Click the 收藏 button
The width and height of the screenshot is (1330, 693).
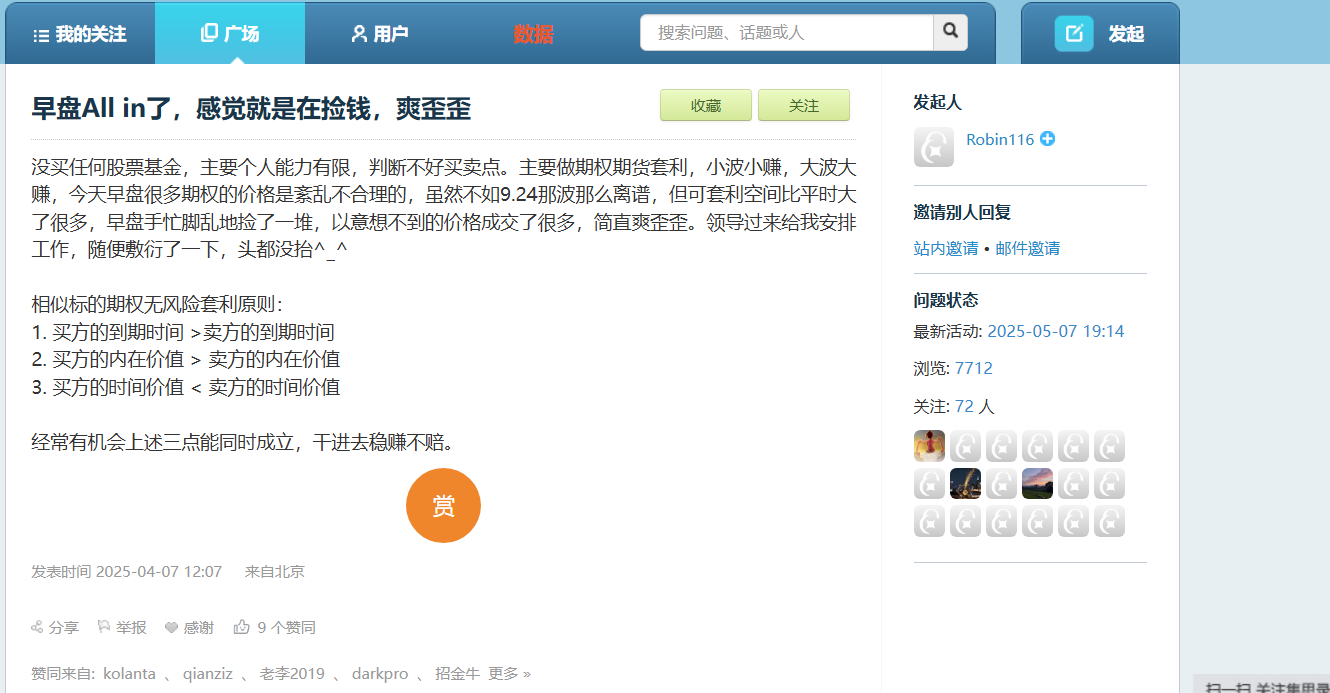(x=706, y=105)
